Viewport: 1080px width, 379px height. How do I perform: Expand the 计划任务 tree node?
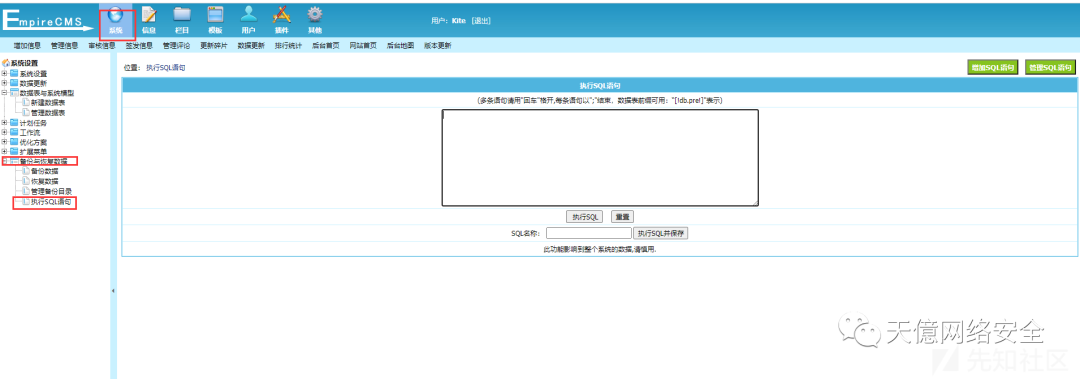[5, 123]
